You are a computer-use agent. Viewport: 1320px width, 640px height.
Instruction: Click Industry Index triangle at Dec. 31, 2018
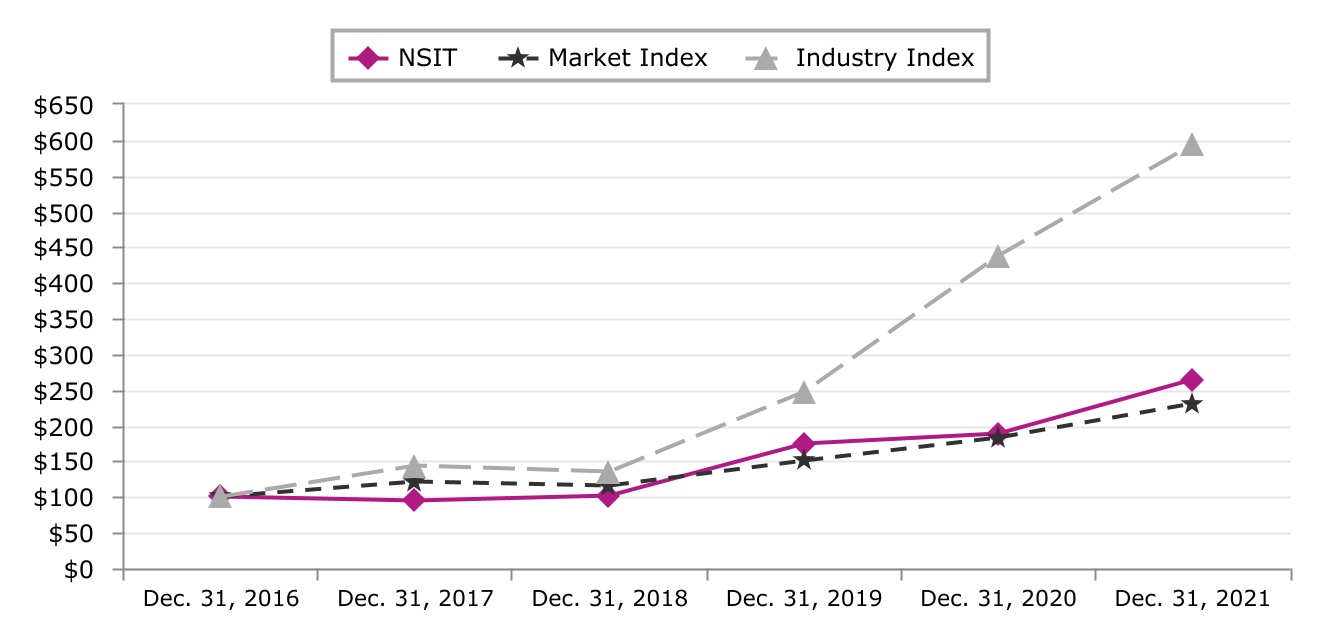point(608,472)
